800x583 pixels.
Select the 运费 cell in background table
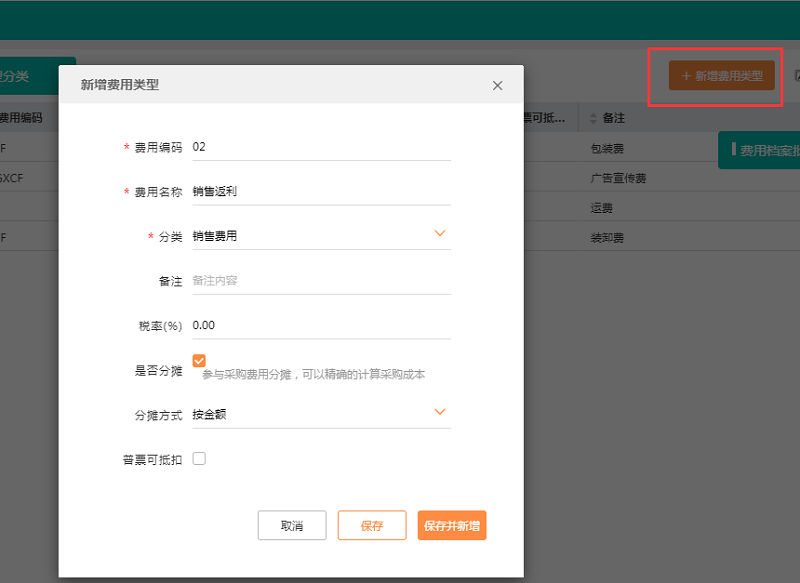pyautogui.click(x=602, y=208)
